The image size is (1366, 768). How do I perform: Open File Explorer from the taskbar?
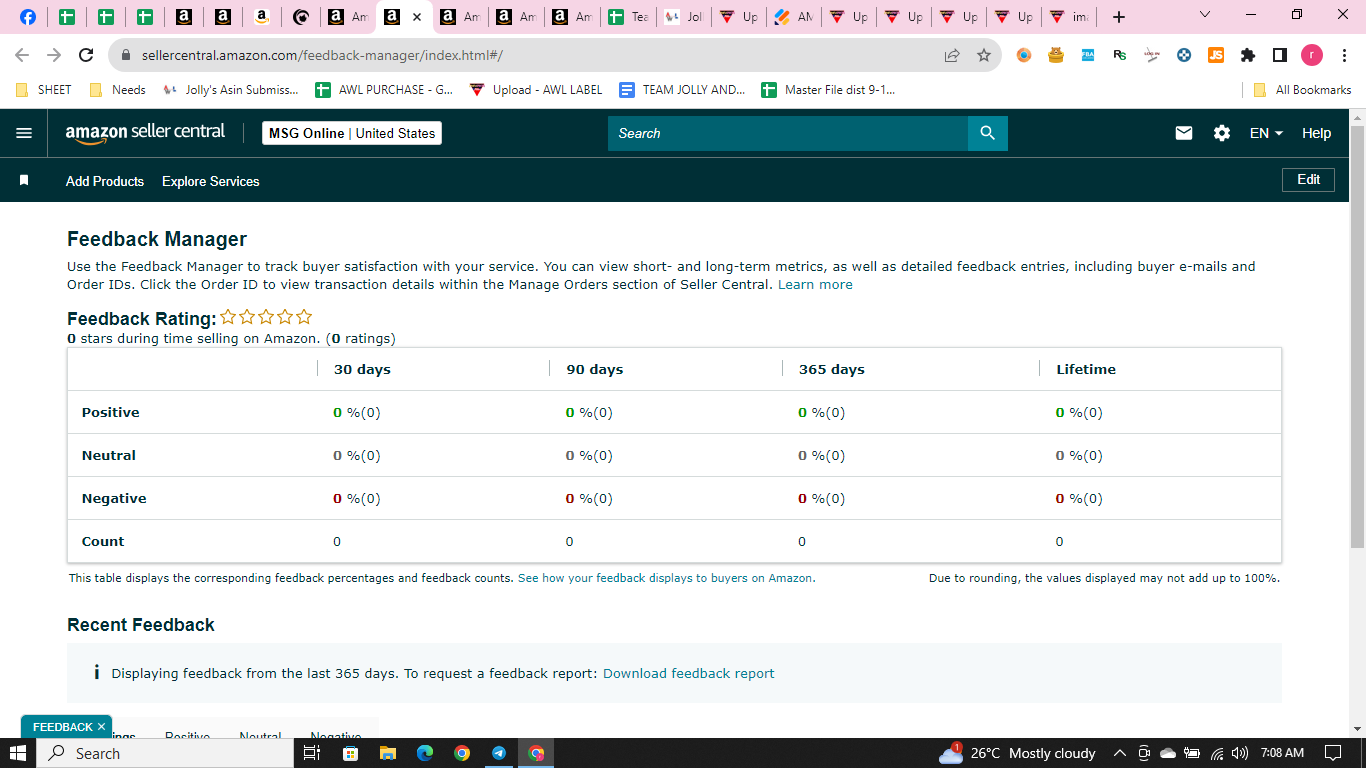(387, 753)
